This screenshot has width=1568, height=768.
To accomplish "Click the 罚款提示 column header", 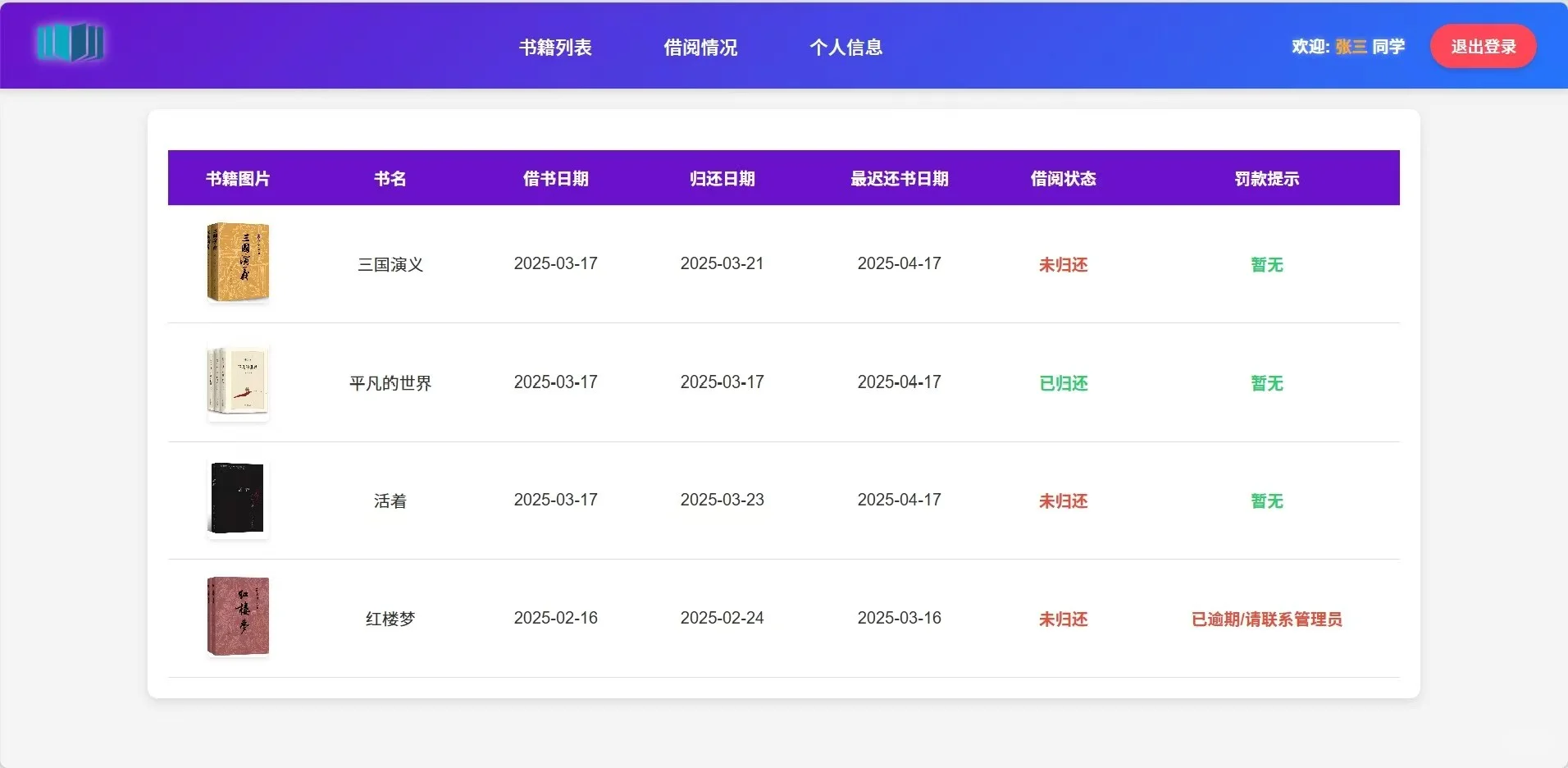I will click(1266, 179).
